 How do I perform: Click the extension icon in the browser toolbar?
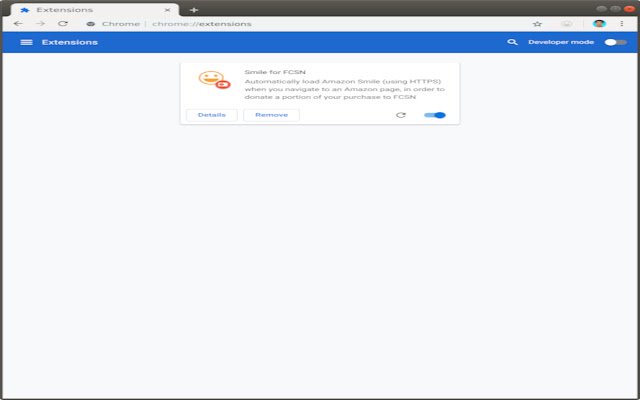click(x=567, y=24)
